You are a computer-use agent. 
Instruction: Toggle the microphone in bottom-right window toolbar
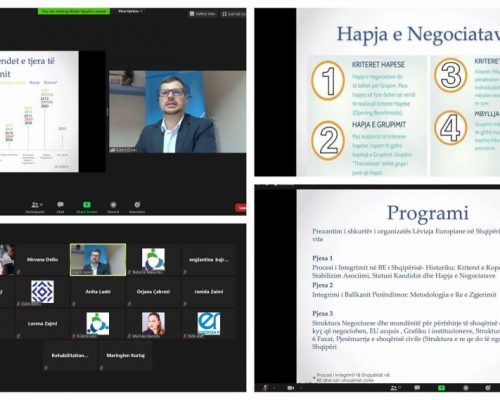pos(266,388)
